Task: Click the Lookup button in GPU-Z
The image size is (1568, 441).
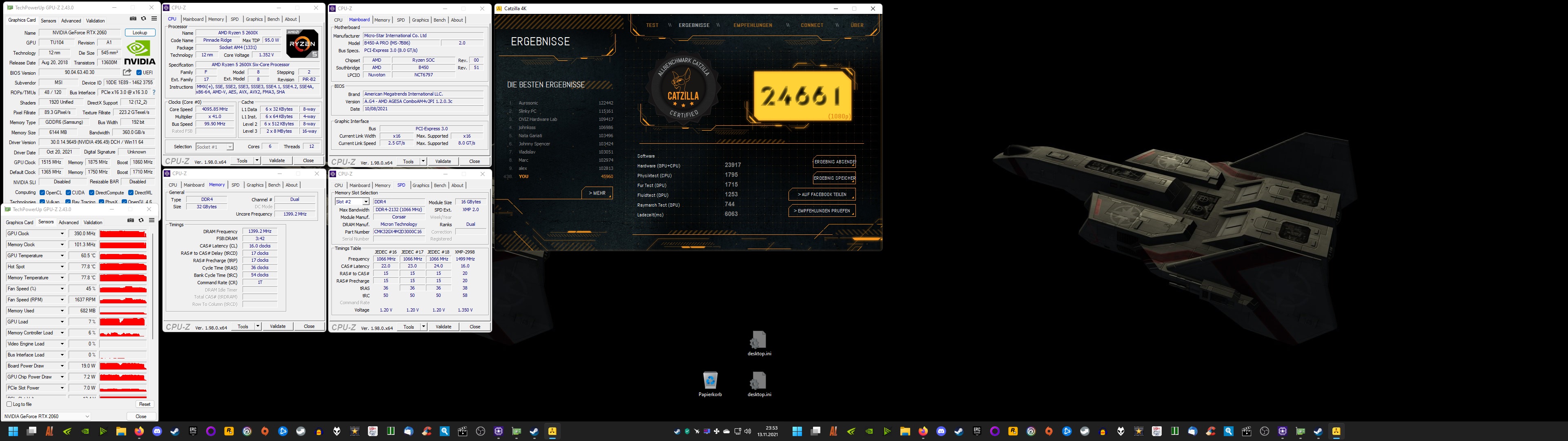Action: click(x=140, y=32)
